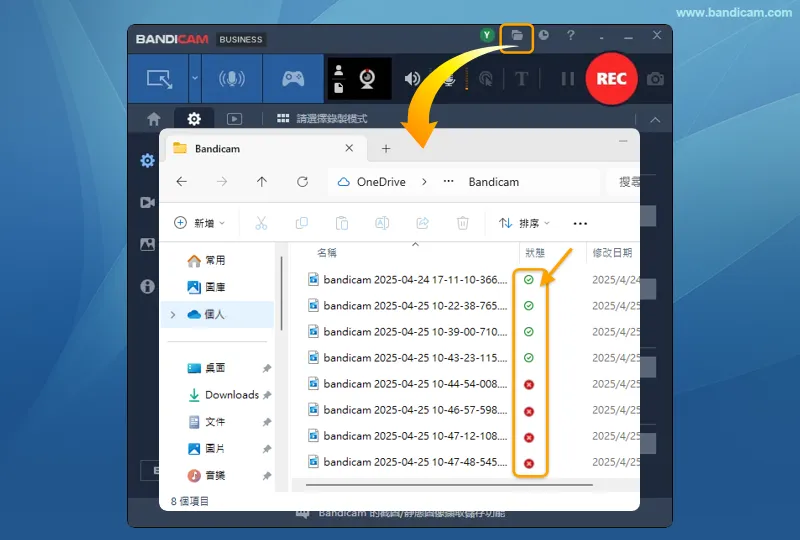Collapse Bandicam panel with up chevron
Screen dimensions: 800x540
click(655, 120)
